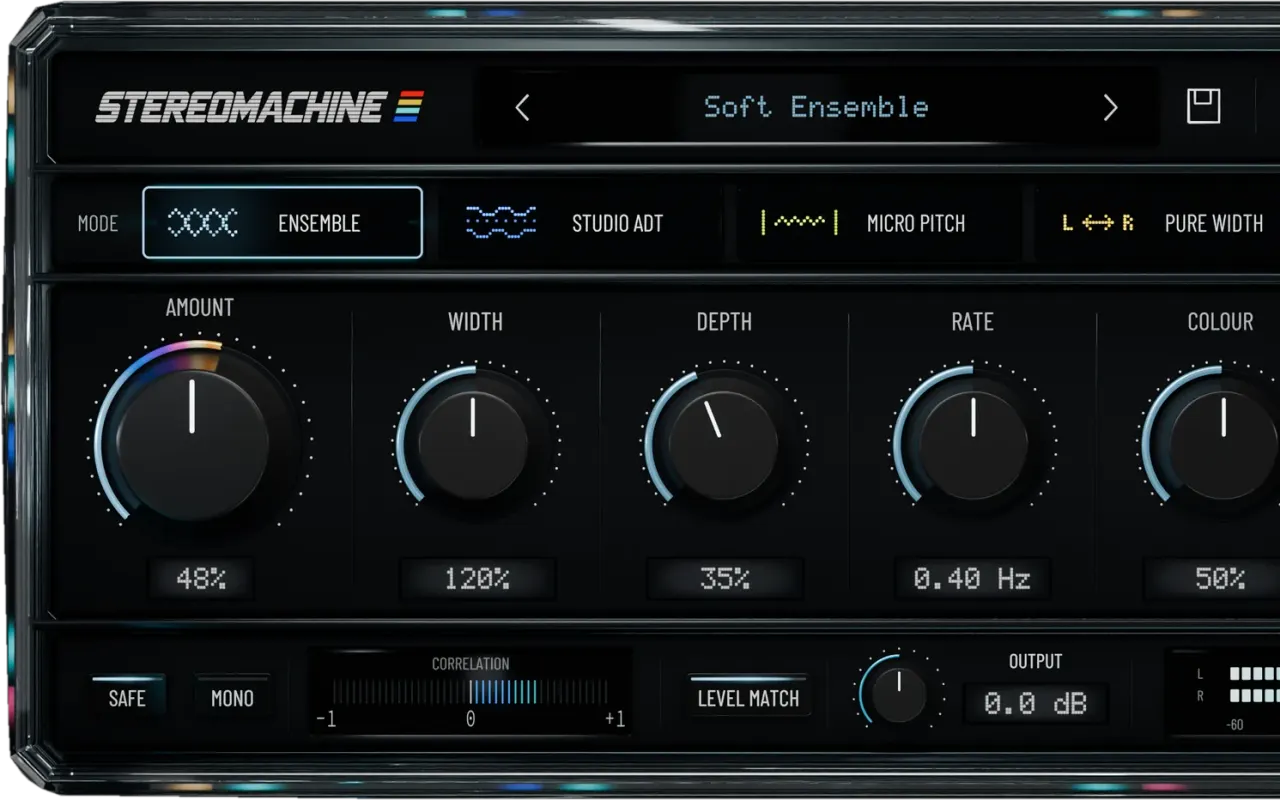
Task: Click the Output value field showing 0.0 dB
Action: tap(1035, 704)
